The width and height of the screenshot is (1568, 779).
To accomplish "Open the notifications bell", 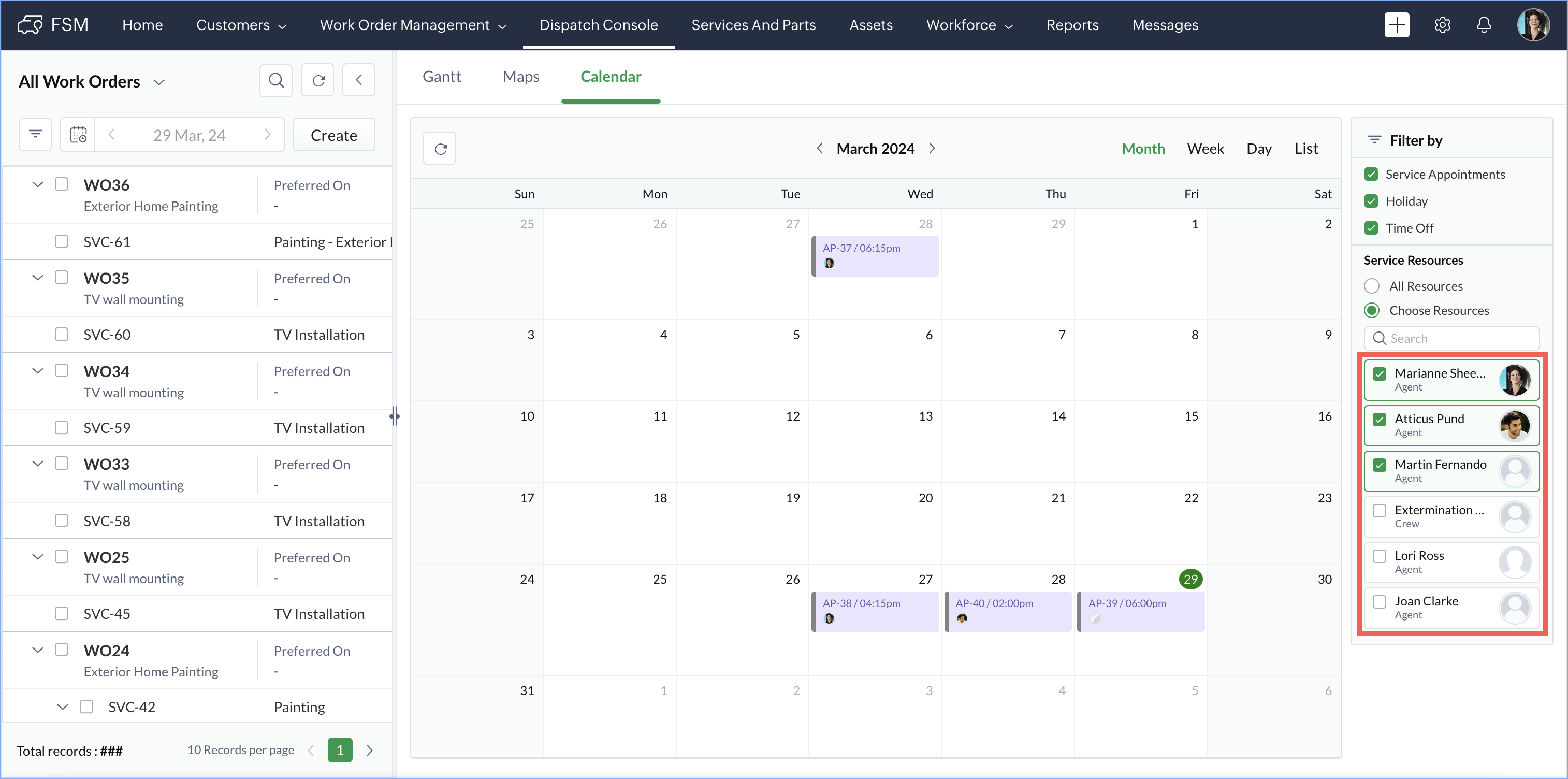I will (1484, 25).
